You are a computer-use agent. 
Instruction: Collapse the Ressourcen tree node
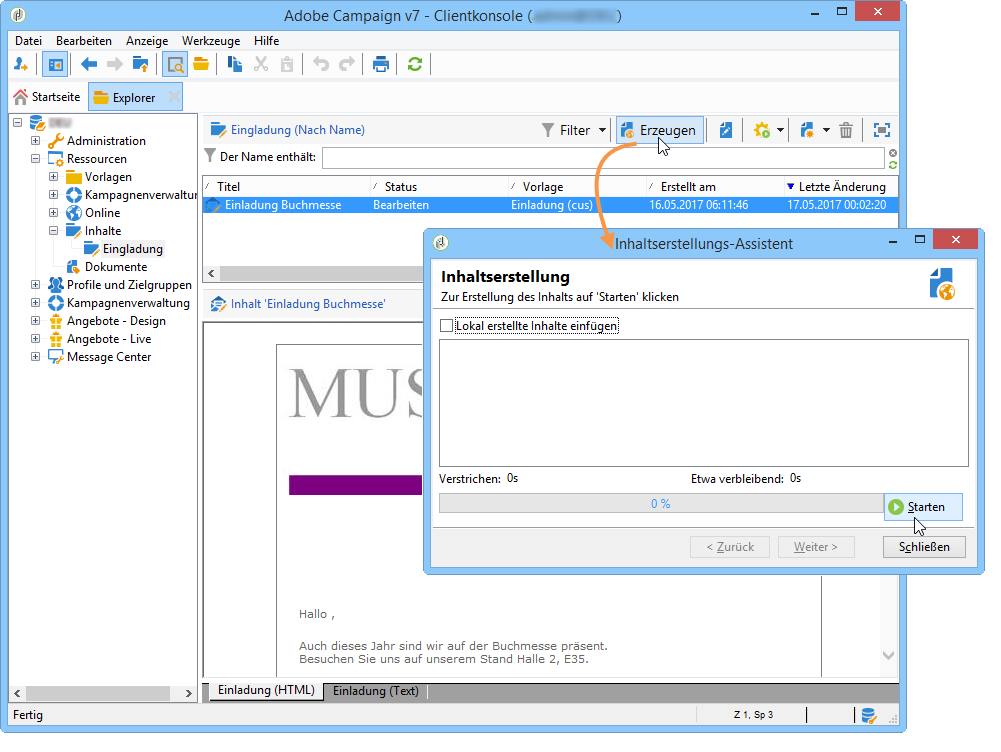(x=36, y=158)
